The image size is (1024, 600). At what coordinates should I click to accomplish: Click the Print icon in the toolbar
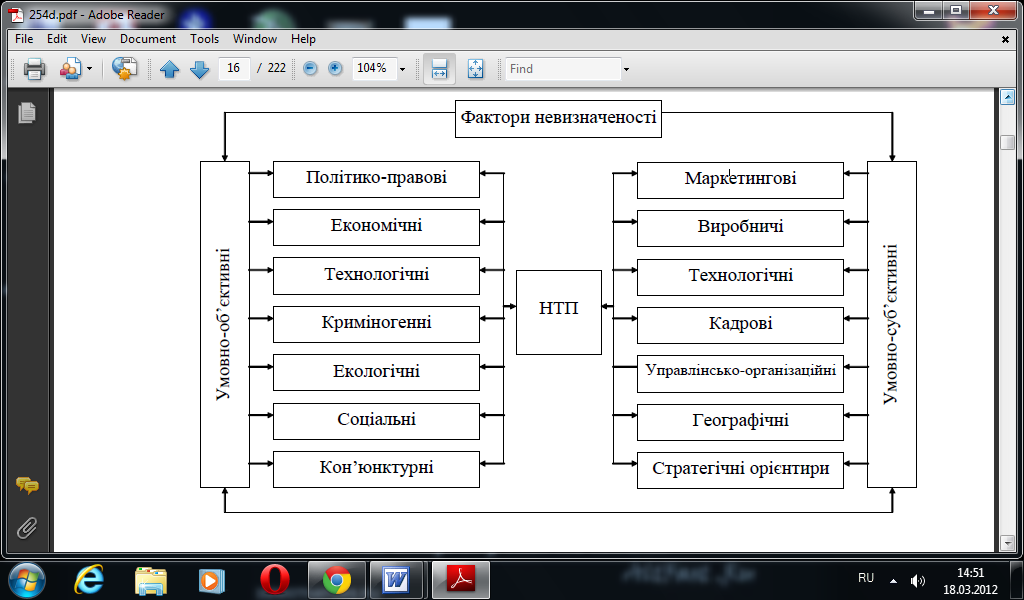(x=34, y=69)
